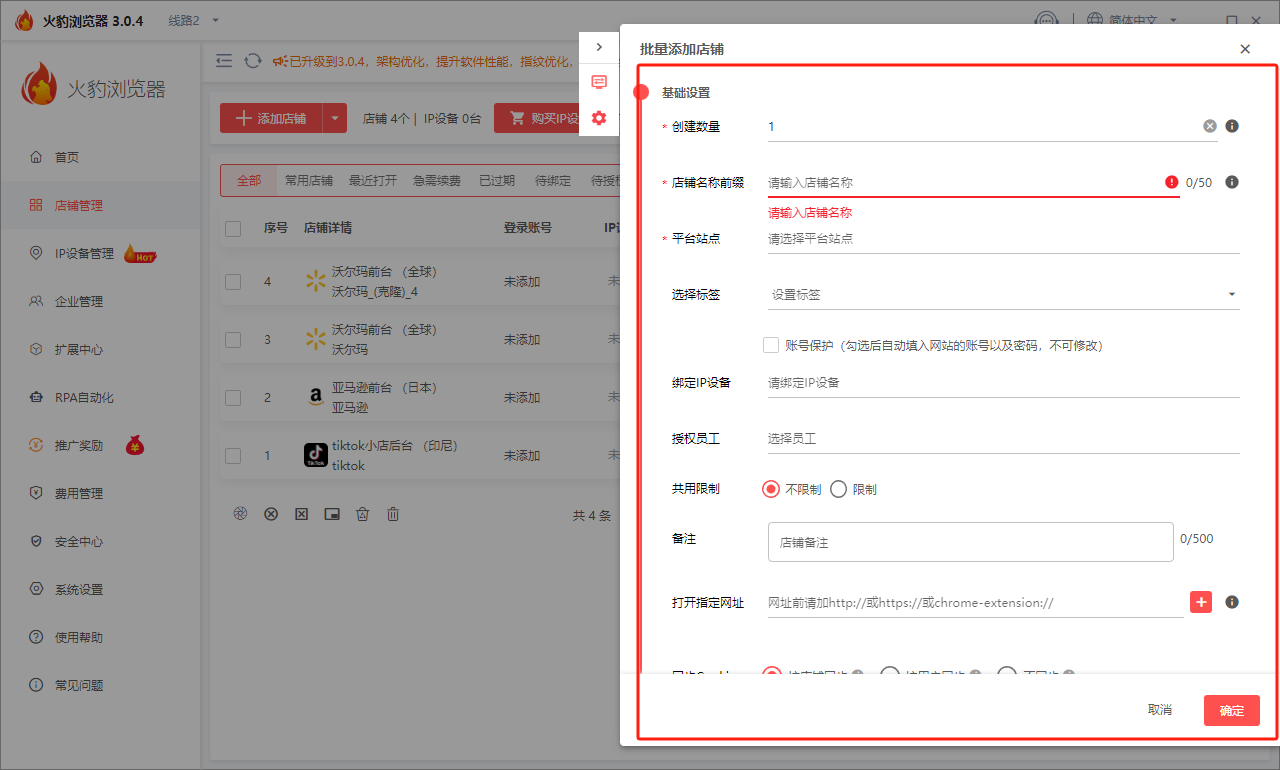1280x770 pixels.
Task: Select the 限制 radio option
Action: click(x=839, y=489)
